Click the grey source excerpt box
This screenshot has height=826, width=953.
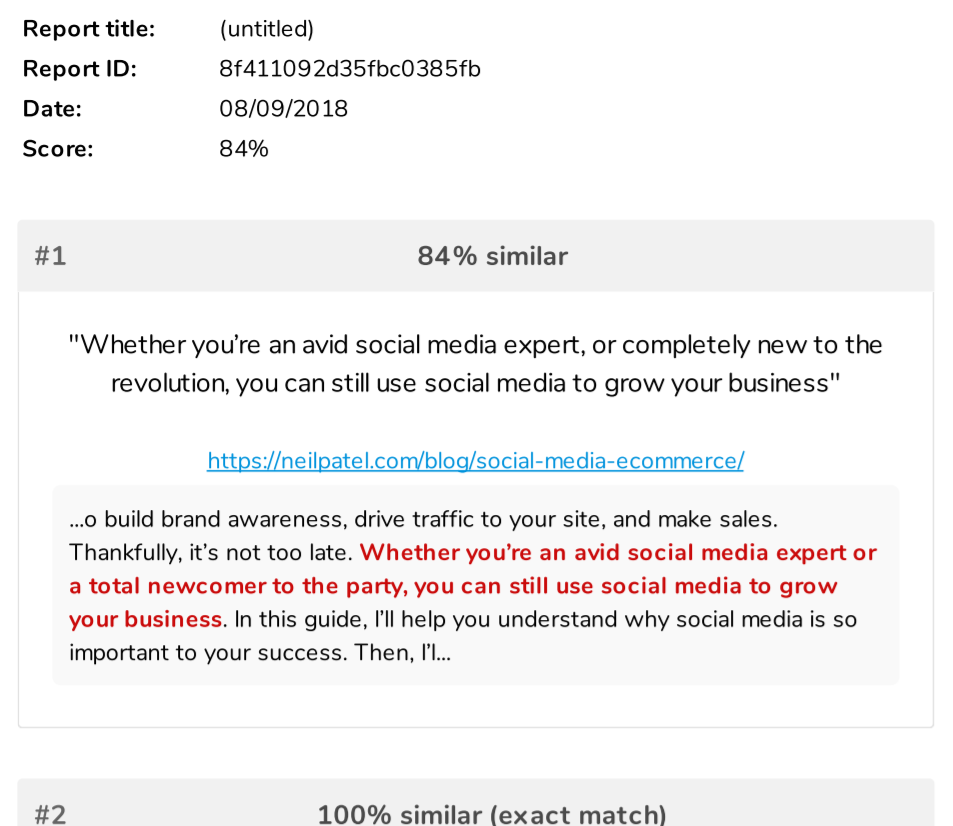(475, 585)
